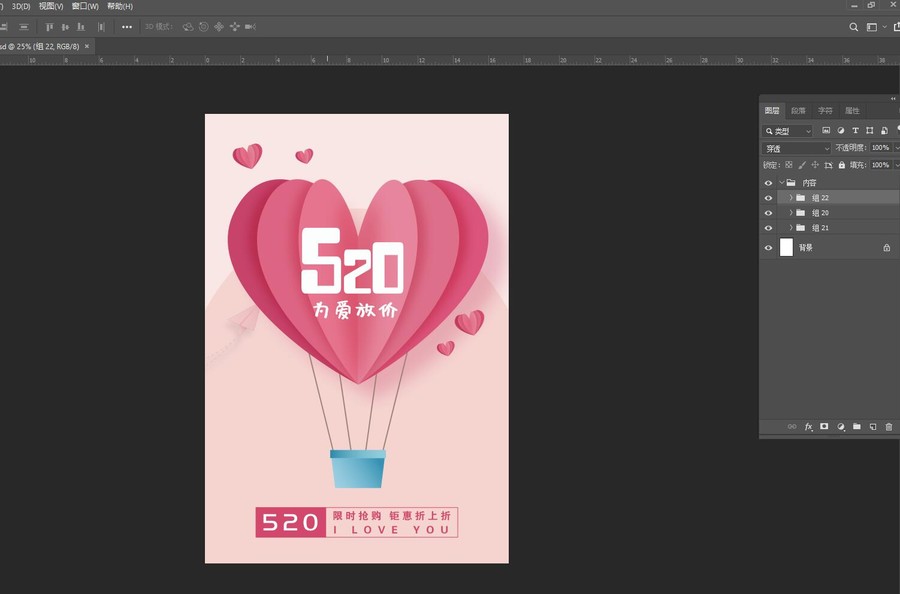Click the workspace layout icon
Viewport: 900px width, 594px height.
point(871,27)
